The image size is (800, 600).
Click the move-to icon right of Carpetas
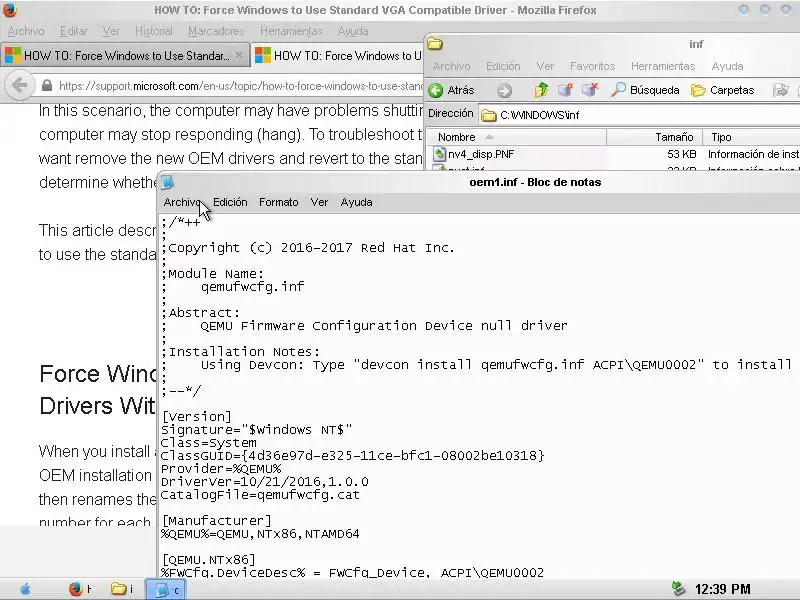(x=780, y=90)
